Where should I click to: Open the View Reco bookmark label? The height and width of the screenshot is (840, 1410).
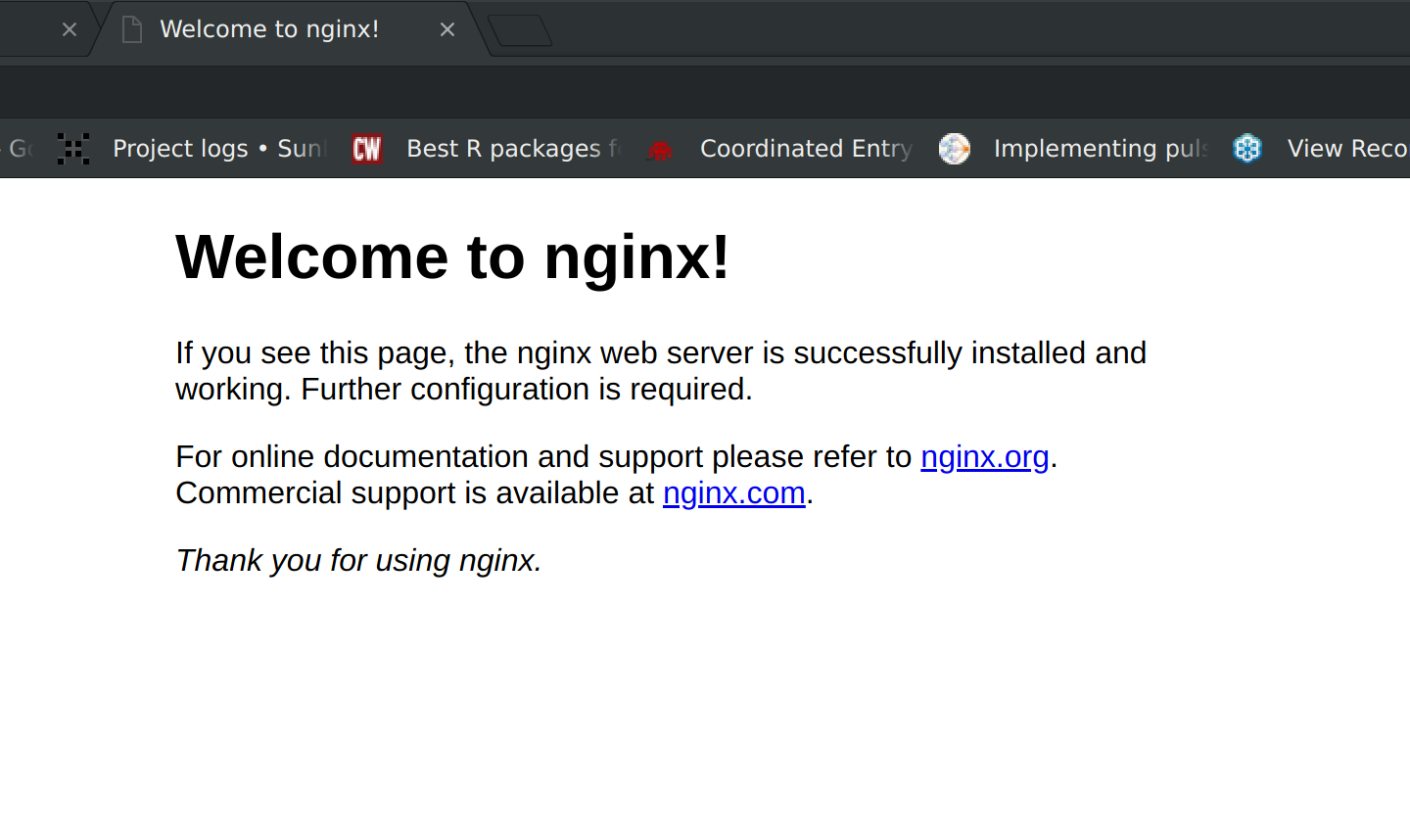(1346, 149)
